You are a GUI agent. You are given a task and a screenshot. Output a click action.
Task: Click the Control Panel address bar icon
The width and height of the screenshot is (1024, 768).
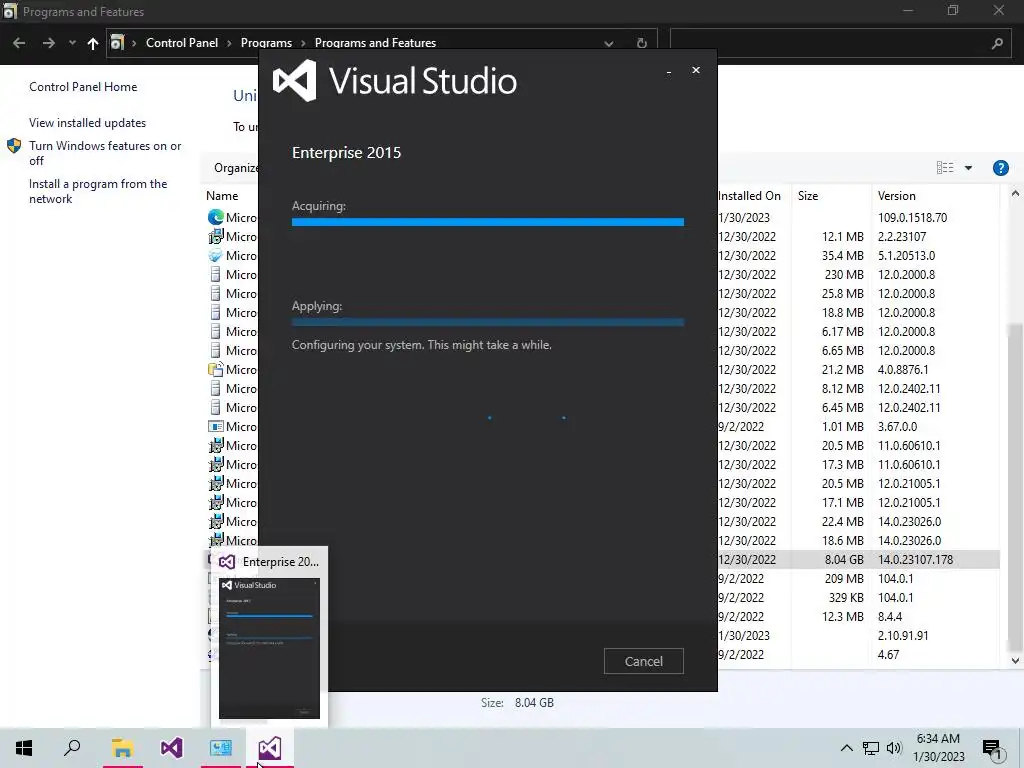tap(117, 42)
